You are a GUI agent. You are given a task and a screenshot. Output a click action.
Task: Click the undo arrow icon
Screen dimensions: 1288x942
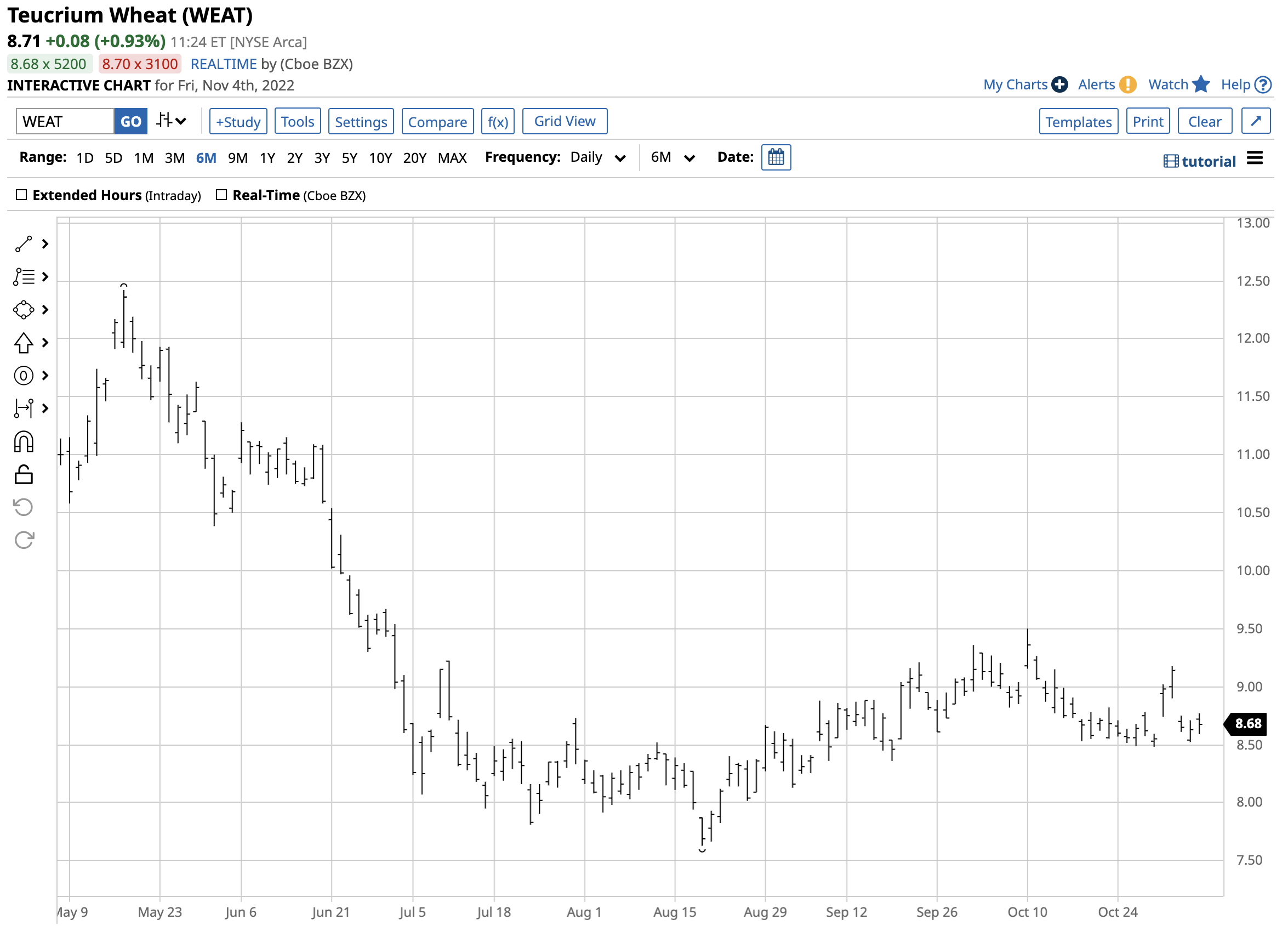click(24, 508)
